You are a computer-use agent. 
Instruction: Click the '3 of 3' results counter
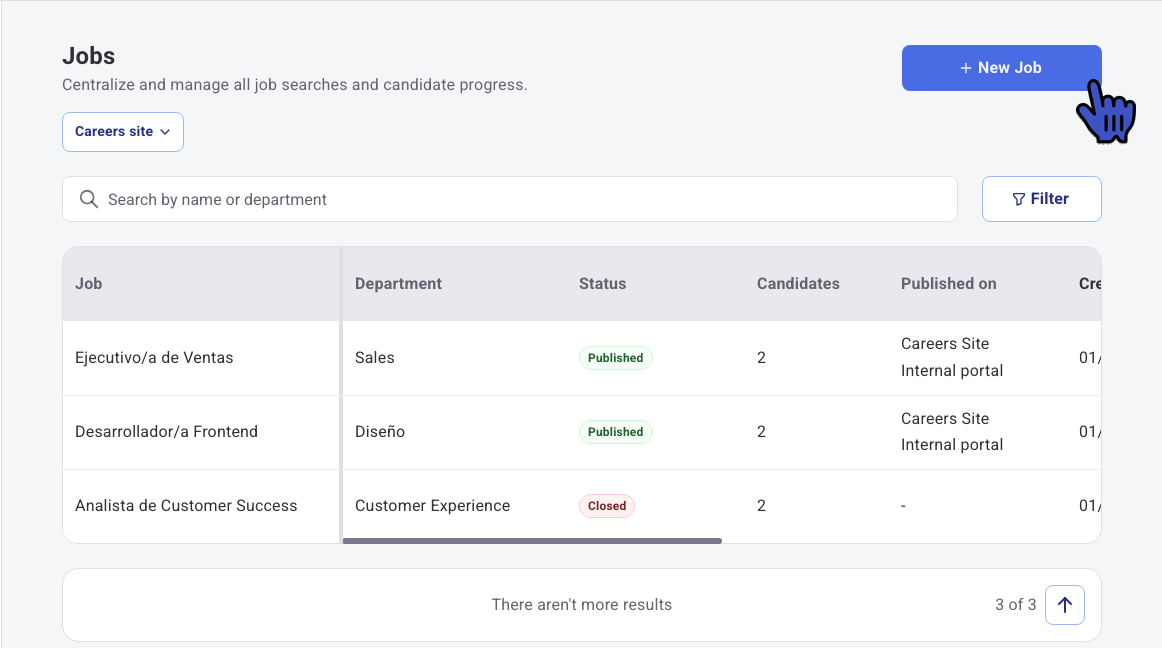(1015, 605)
